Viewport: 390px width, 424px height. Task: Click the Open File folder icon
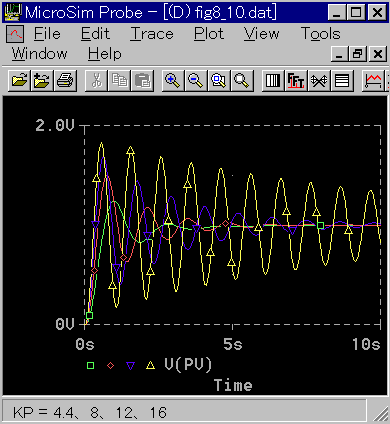[x=19, y=81]
